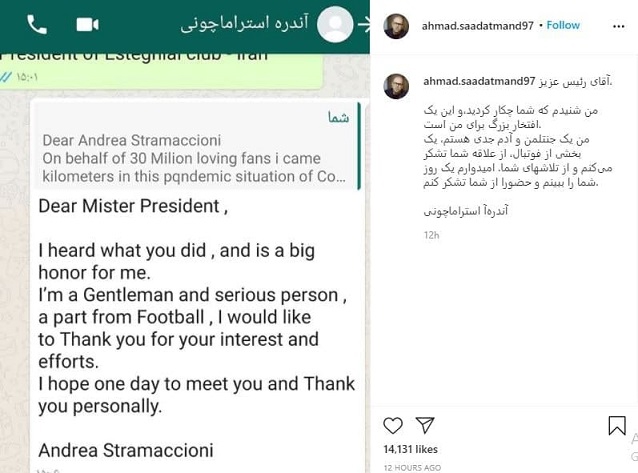Open ahmad.saadatmand97 profile from post header
638x473 pixels.
478,26
